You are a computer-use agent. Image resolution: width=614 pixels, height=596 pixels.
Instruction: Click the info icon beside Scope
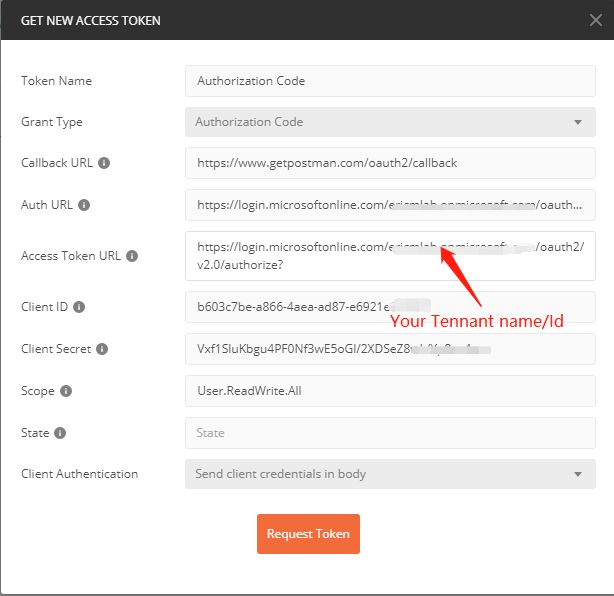(66, 391)
